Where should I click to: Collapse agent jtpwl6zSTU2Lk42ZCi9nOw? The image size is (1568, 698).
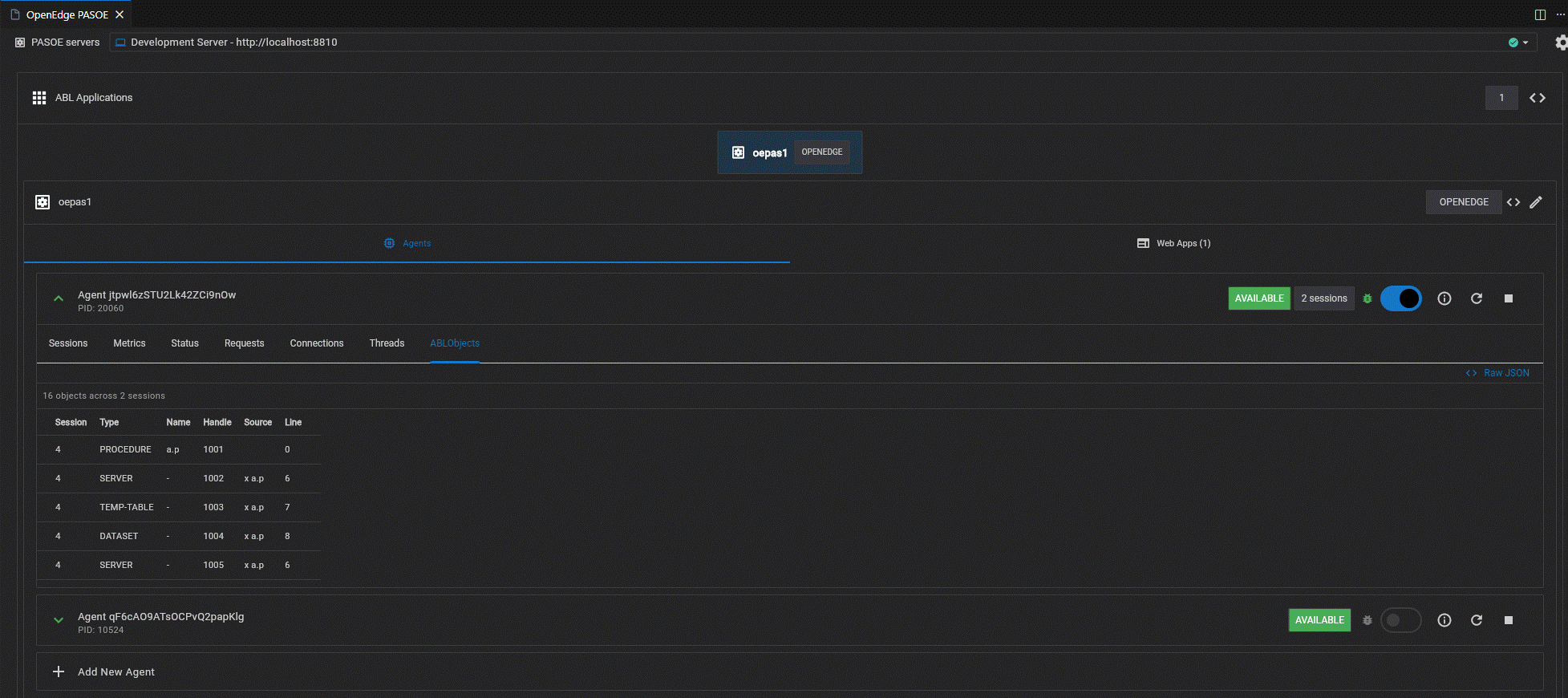coord(59,298)
